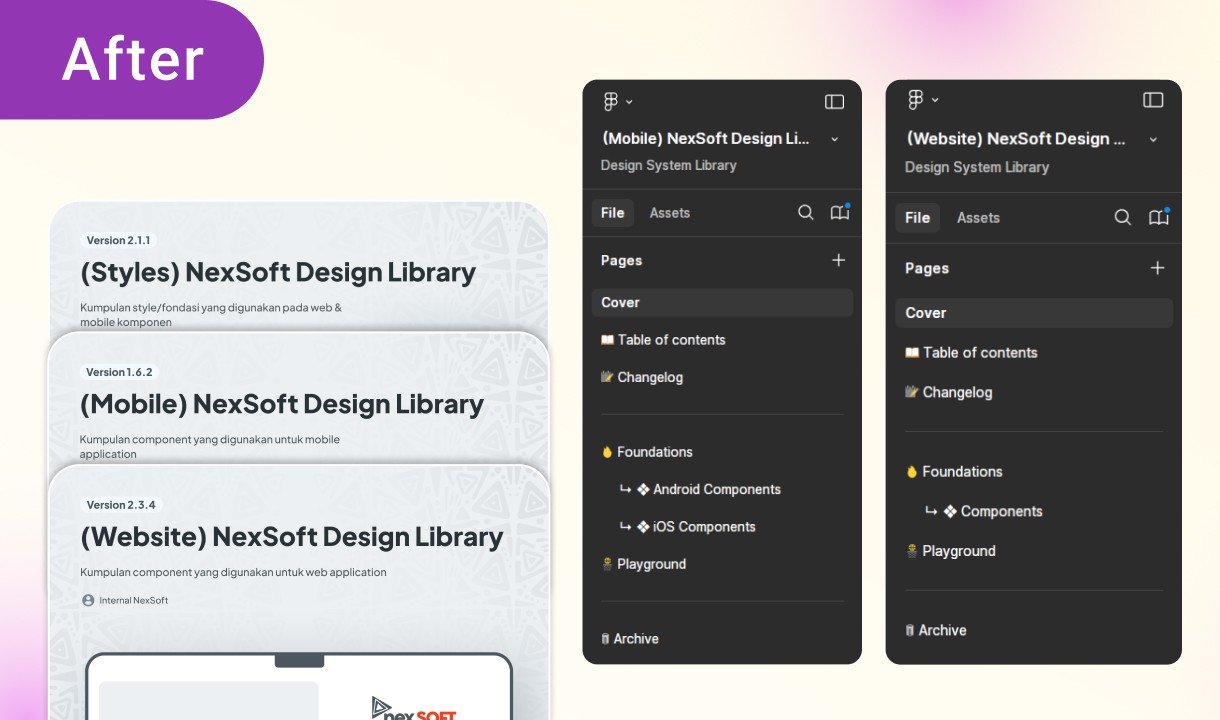This screenshot has height=720, width=1220.
Task: Switch to Assets tab in Mobile panel
Action: tap(670, 212)
